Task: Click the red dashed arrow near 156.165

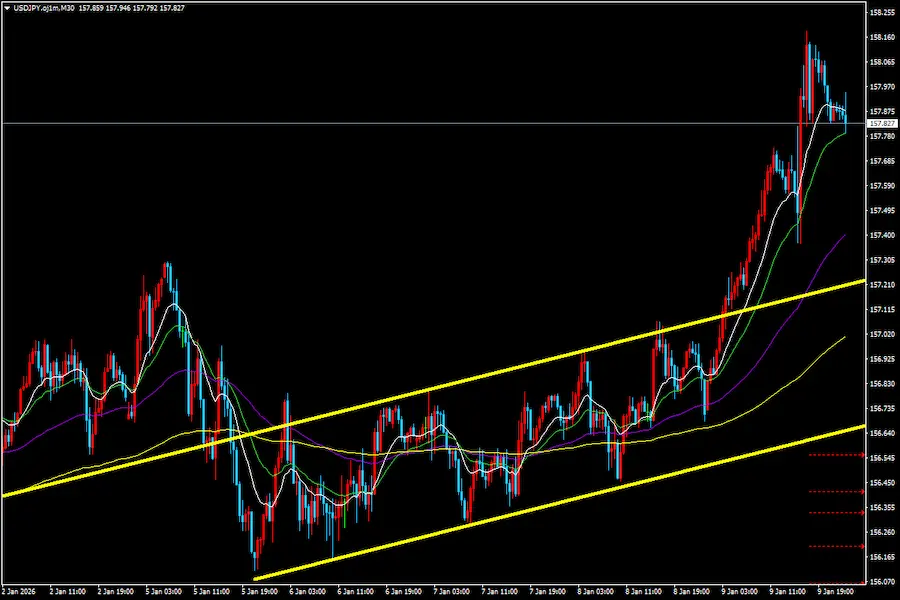Action: [835, 546]
